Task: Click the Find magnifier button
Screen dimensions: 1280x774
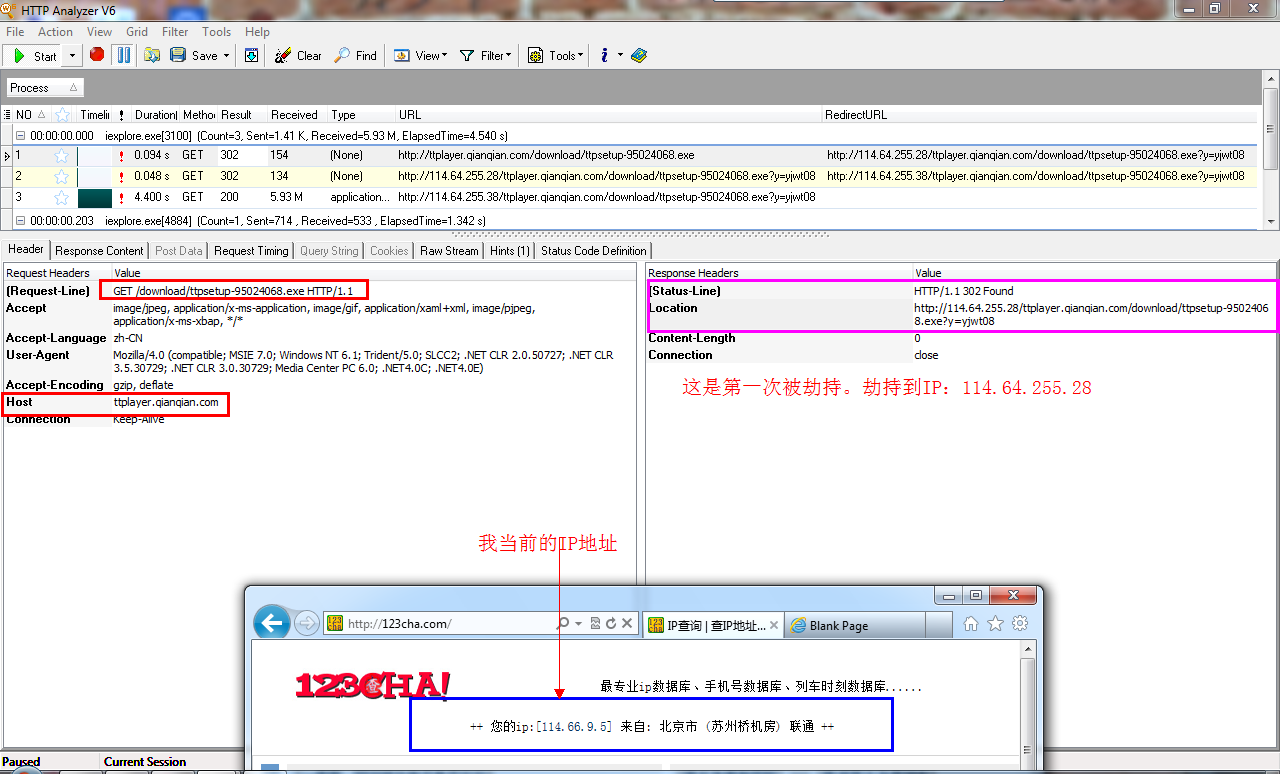Action: click(355, 56)
